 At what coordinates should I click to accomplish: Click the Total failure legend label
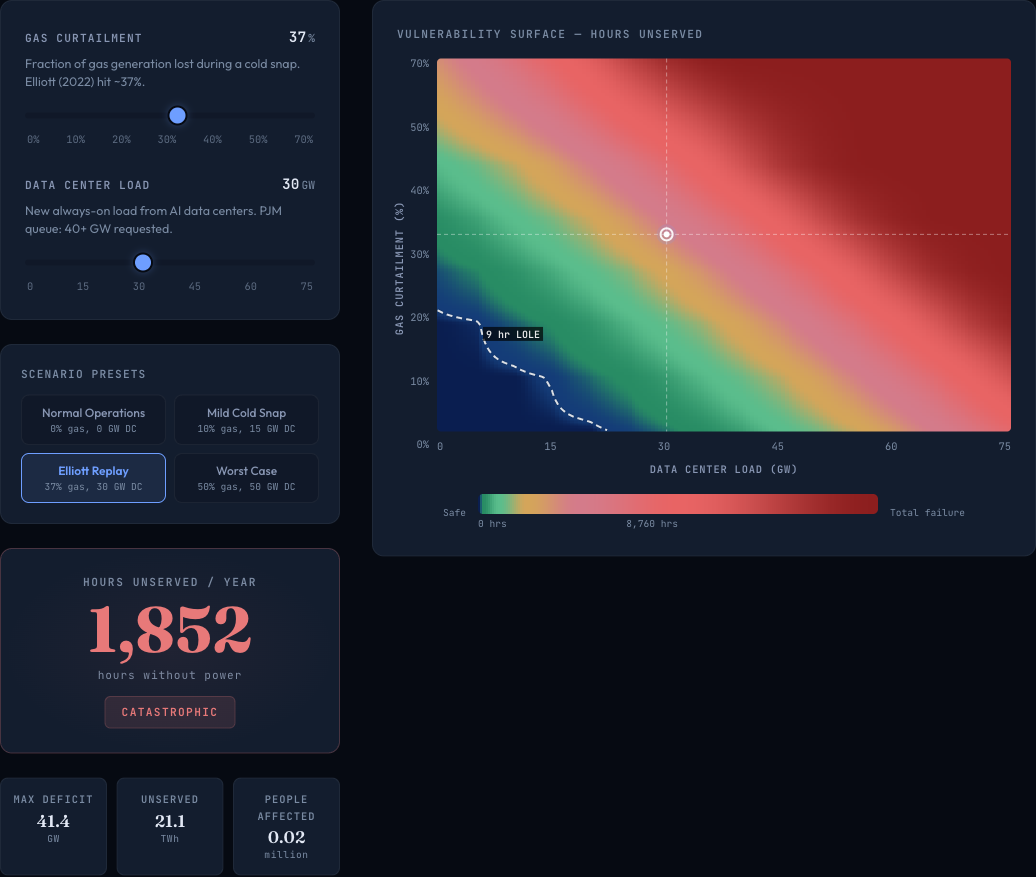[x=926, y=512]
